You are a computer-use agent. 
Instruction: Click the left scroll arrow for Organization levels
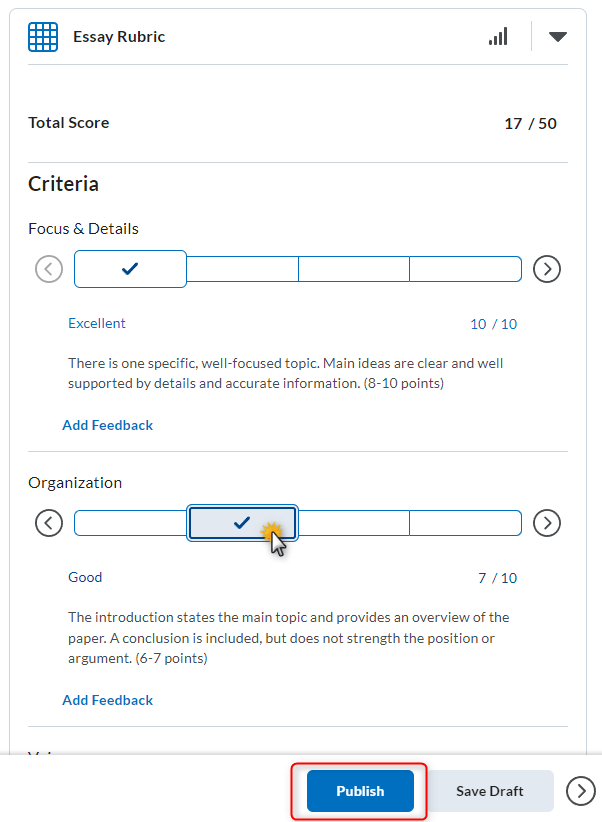pyautogui.click(x=48, y=522)
